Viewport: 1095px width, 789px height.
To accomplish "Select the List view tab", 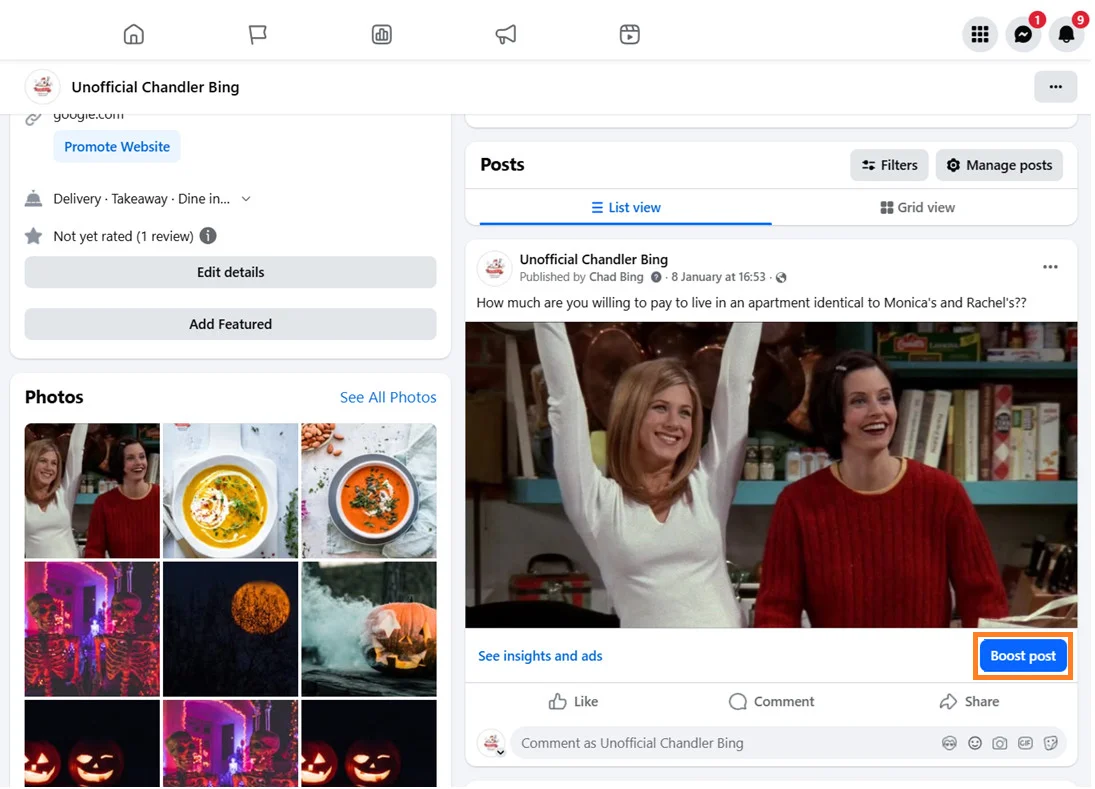I will pos(625,207).
